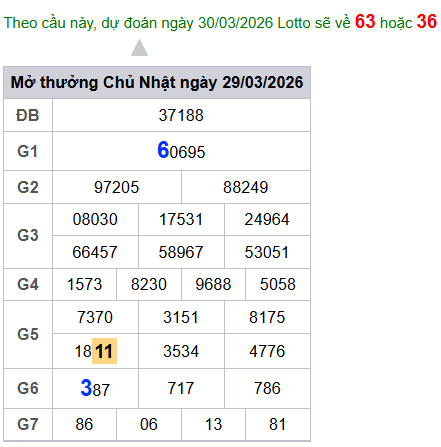Select G7 number 86
The width and height of the screenshot is (441, 447).
84,425
